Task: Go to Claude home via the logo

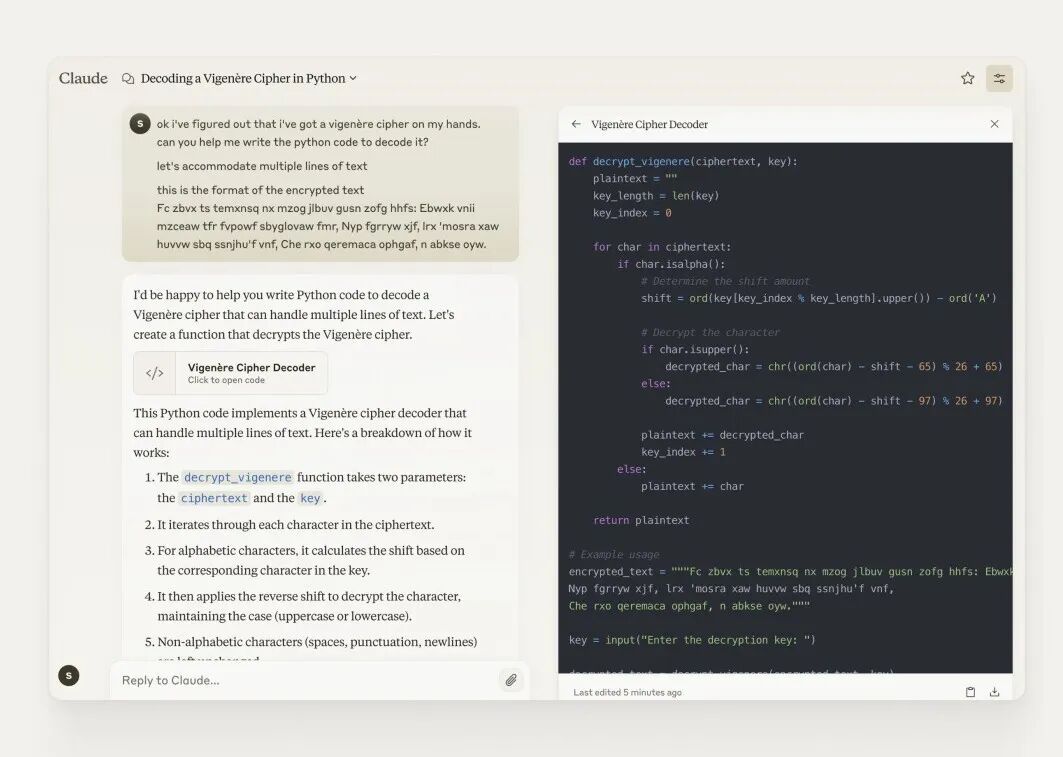Action: pos(83,79)
